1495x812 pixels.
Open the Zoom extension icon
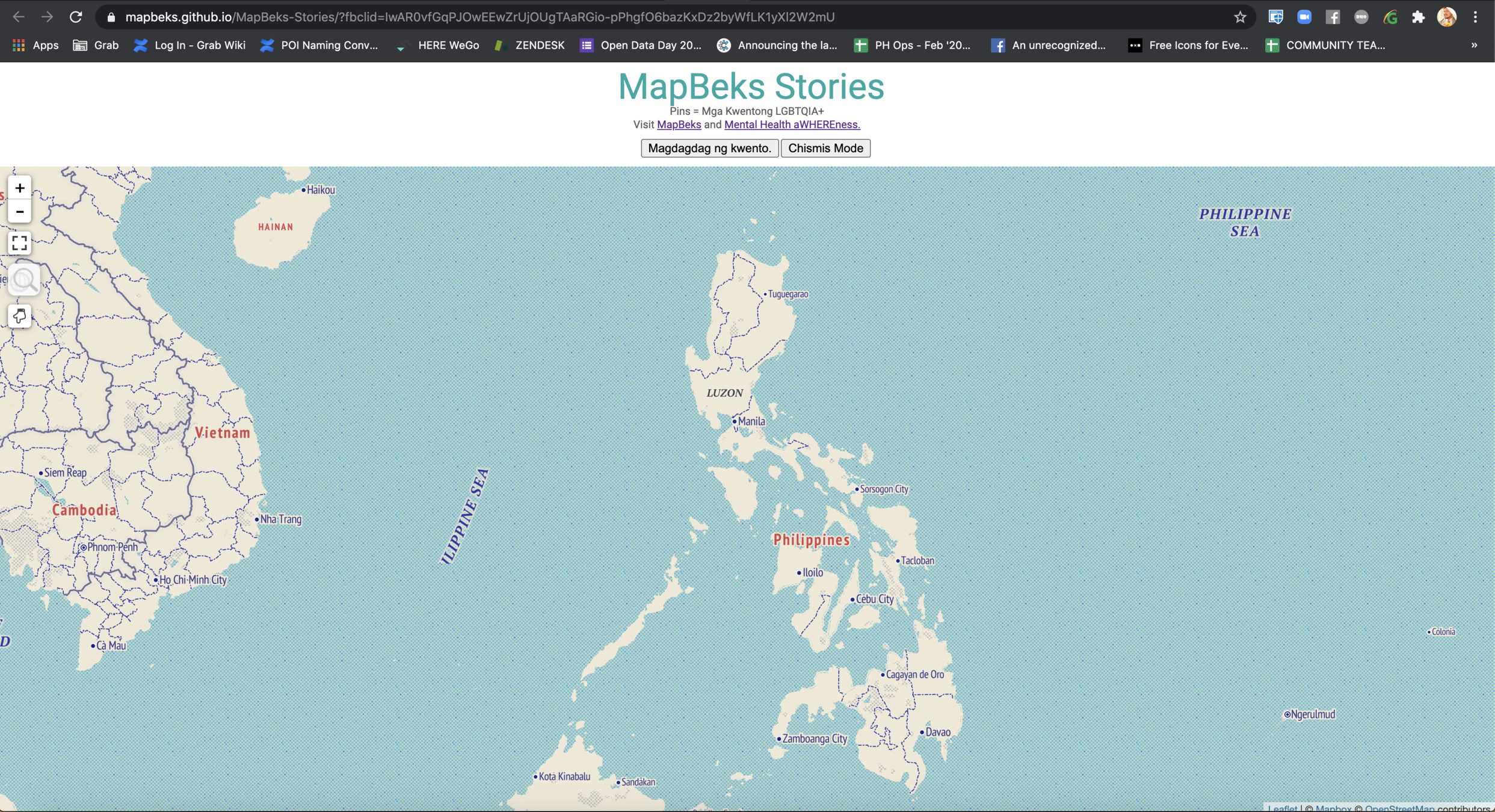point(1304,17)
